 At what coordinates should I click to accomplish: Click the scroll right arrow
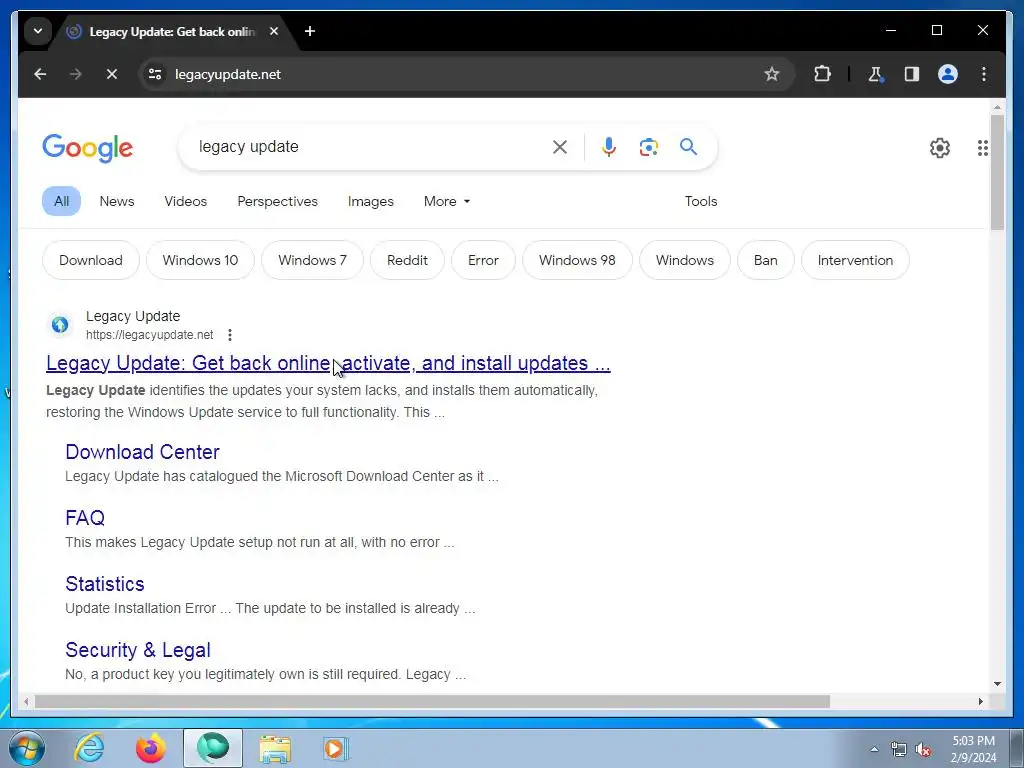980,701
